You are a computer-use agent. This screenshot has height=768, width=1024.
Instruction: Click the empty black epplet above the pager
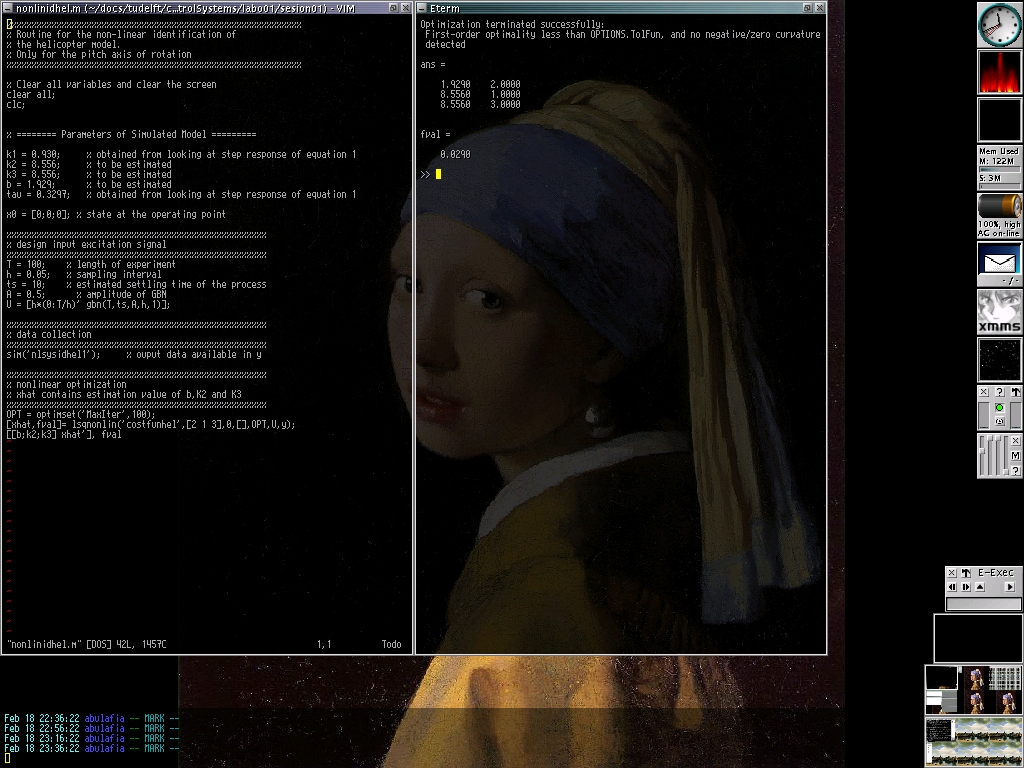[x=978, y=638]
